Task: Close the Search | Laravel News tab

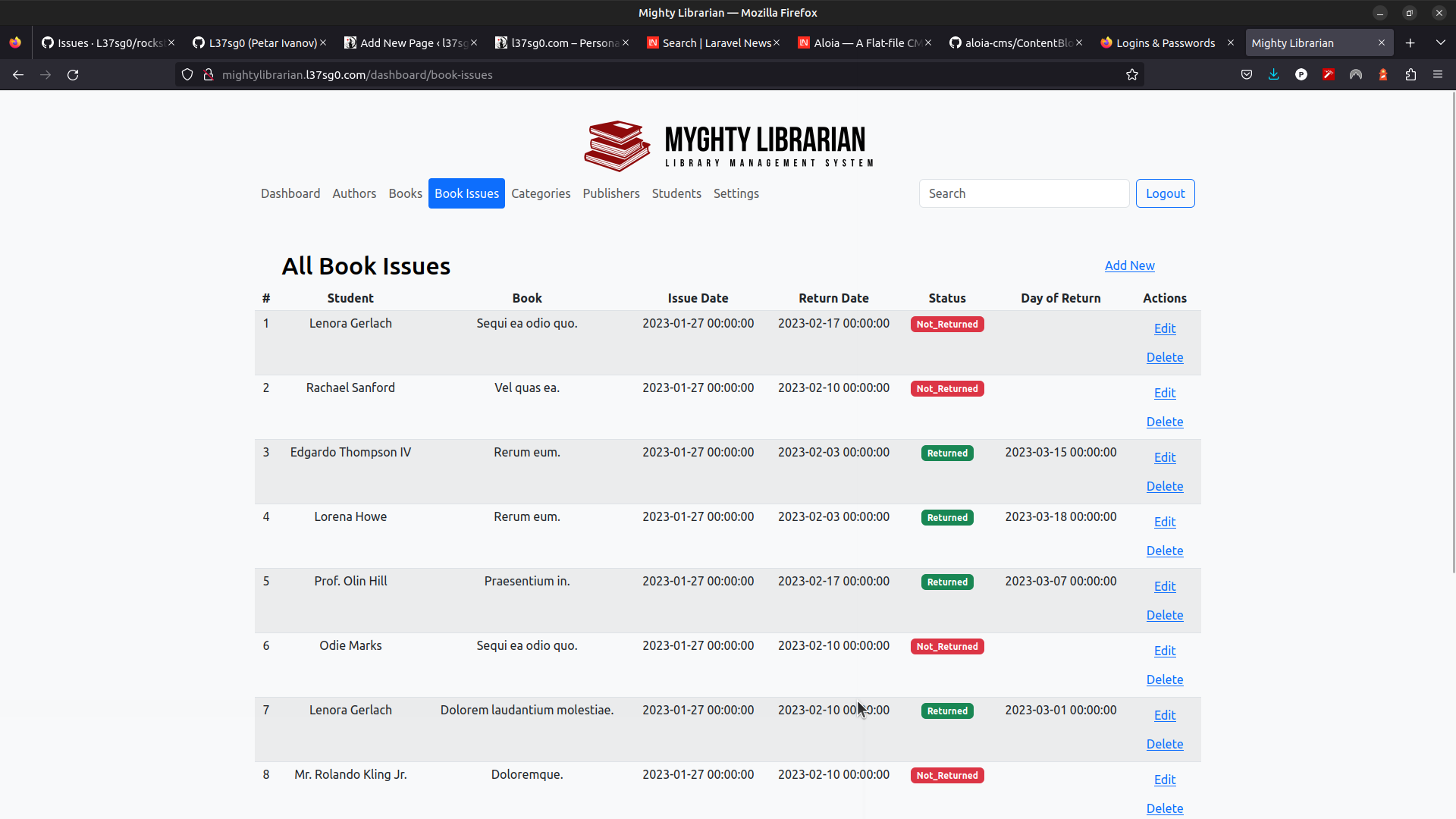Action: click(x=777, y=42)
